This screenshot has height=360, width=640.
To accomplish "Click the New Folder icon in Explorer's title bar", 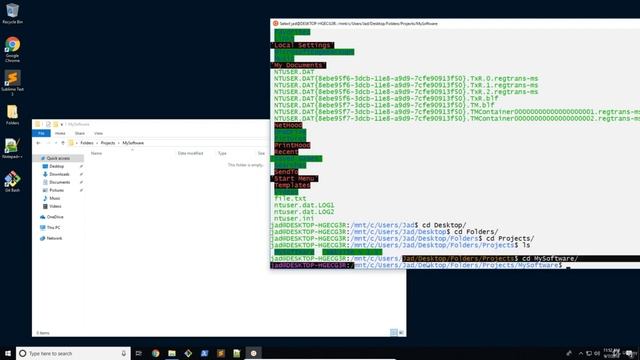I will tap(55, 124).
